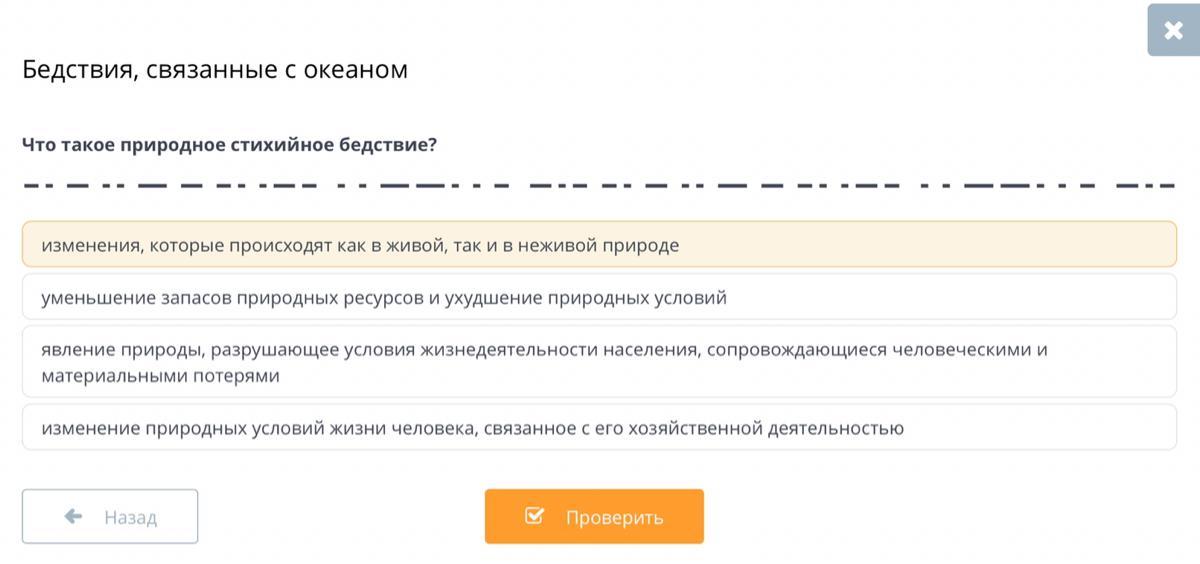
Task: Click the words 'материальными потерями' in third answer
Action: coord(160,376)
